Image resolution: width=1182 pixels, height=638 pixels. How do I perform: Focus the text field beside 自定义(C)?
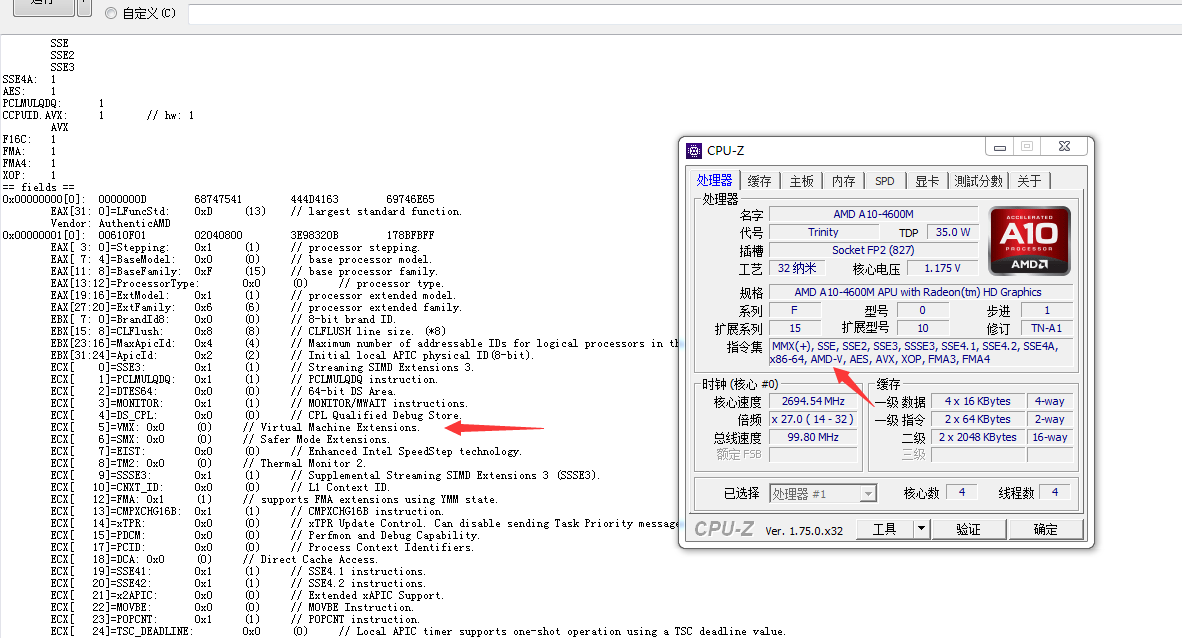coord(684,14)
